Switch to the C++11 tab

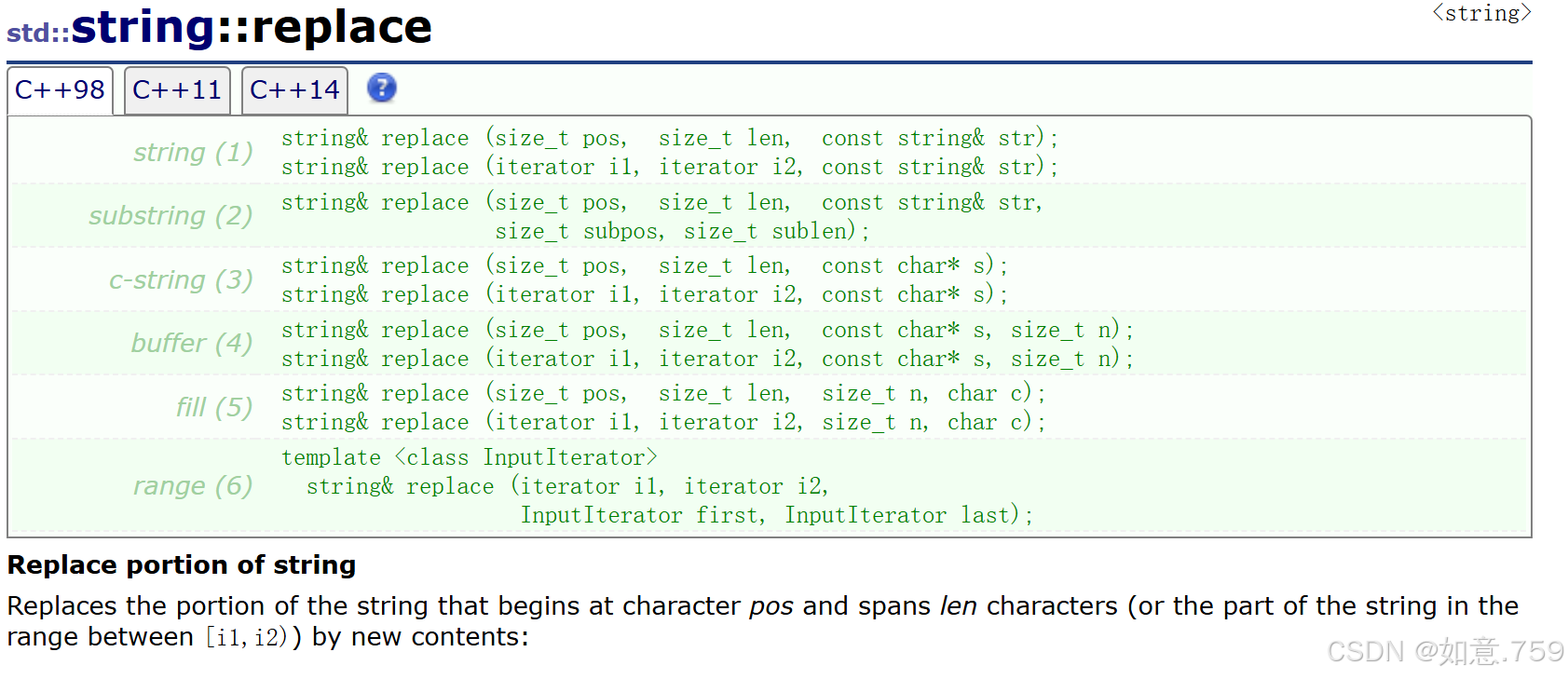tap(177, 90)
